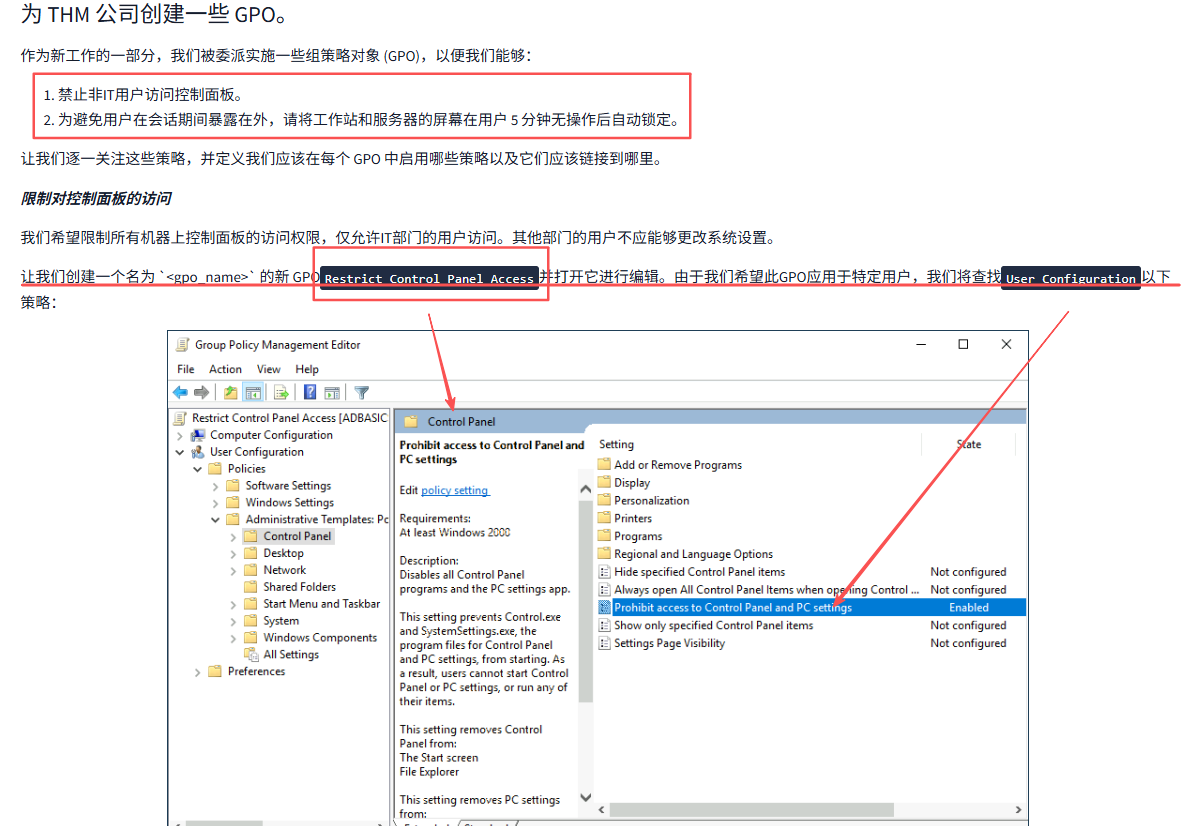Click the Export List toolbar icon
This screenshot has width=1200, height=826.
point(282,393)
